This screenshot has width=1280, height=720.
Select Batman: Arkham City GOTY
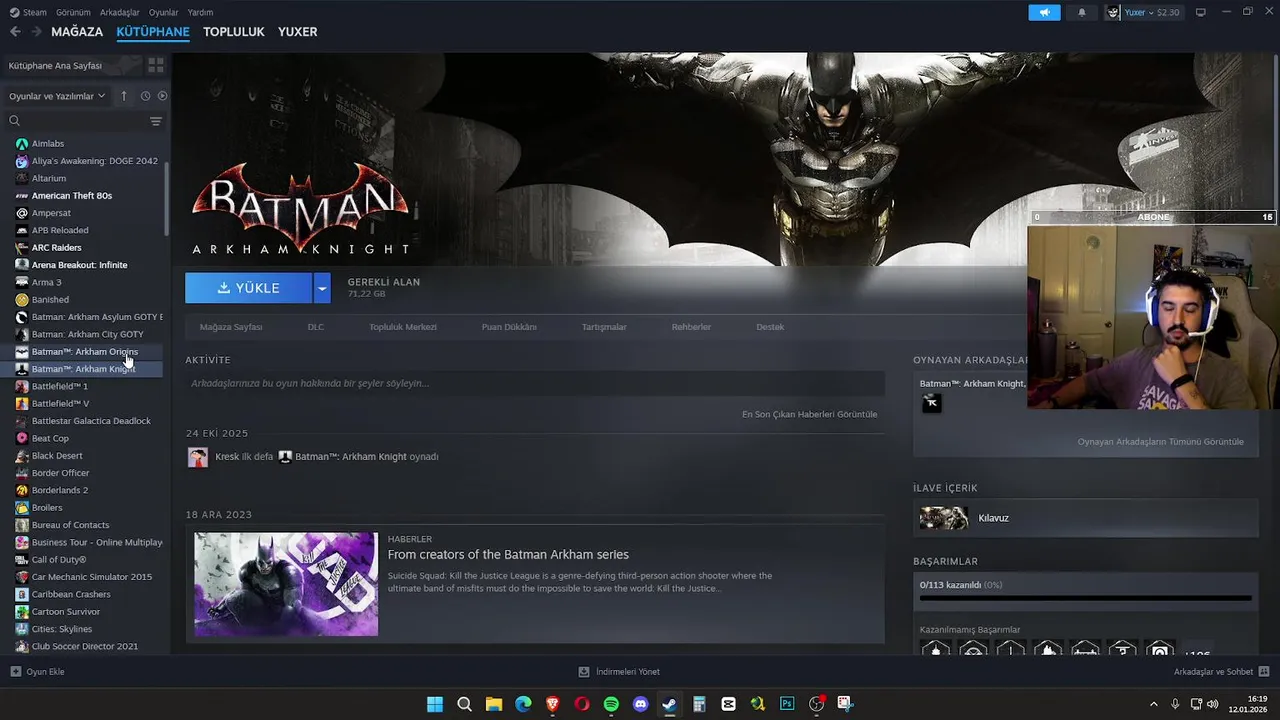86,334
